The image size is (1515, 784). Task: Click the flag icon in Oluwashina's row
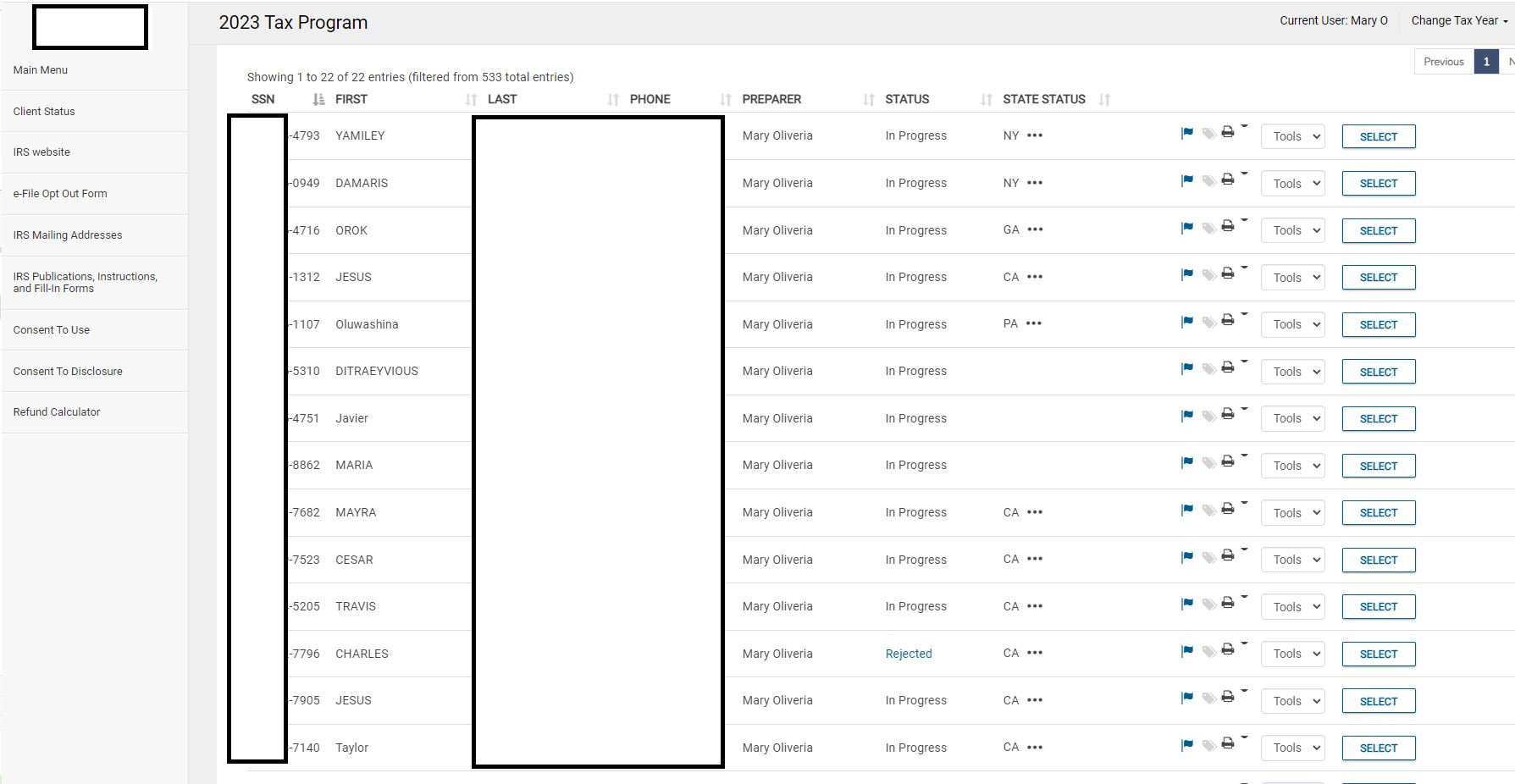coord(1187,322)
